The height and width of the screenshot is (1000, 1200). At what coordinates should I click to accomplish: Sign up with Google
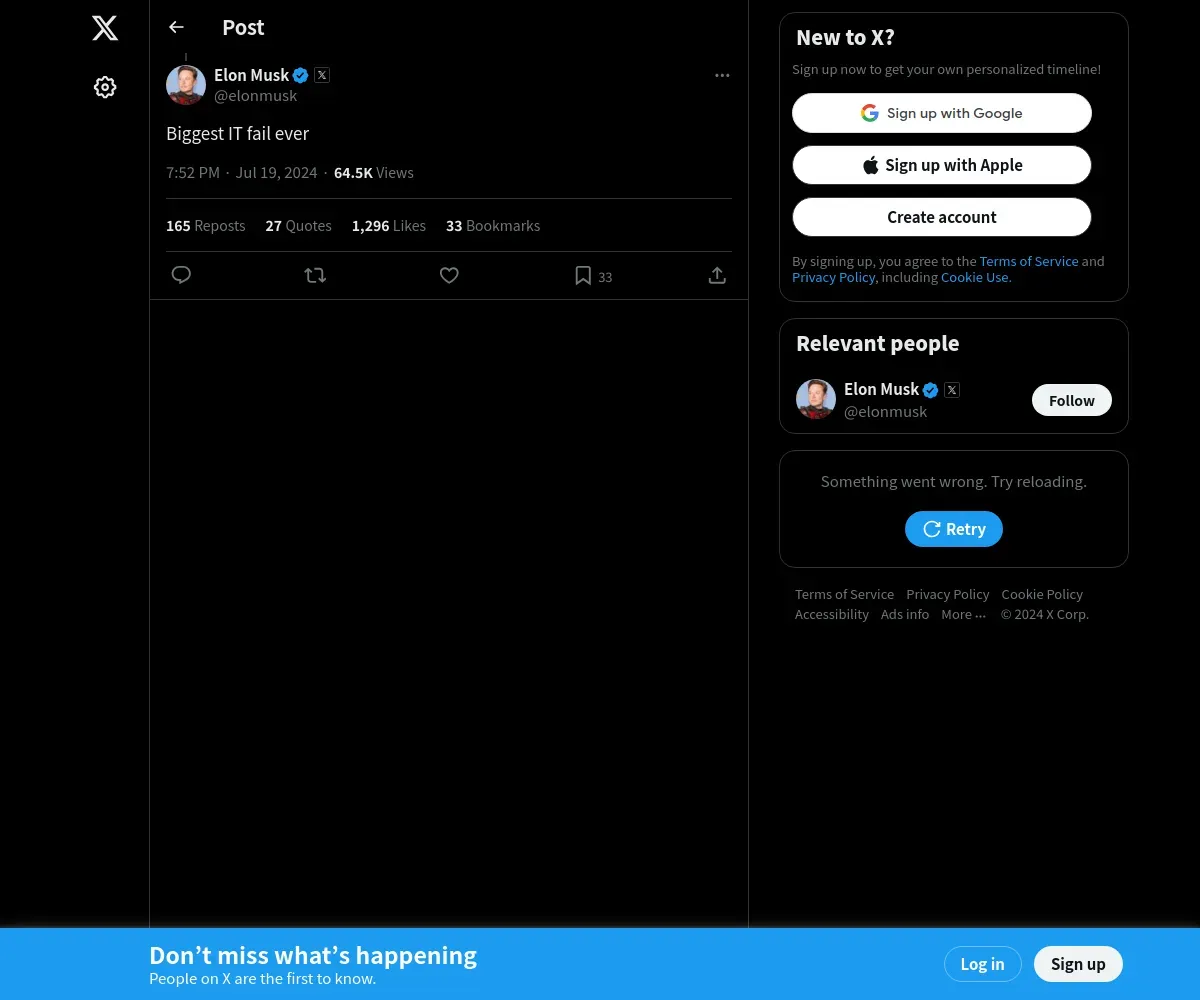[942, 113]
